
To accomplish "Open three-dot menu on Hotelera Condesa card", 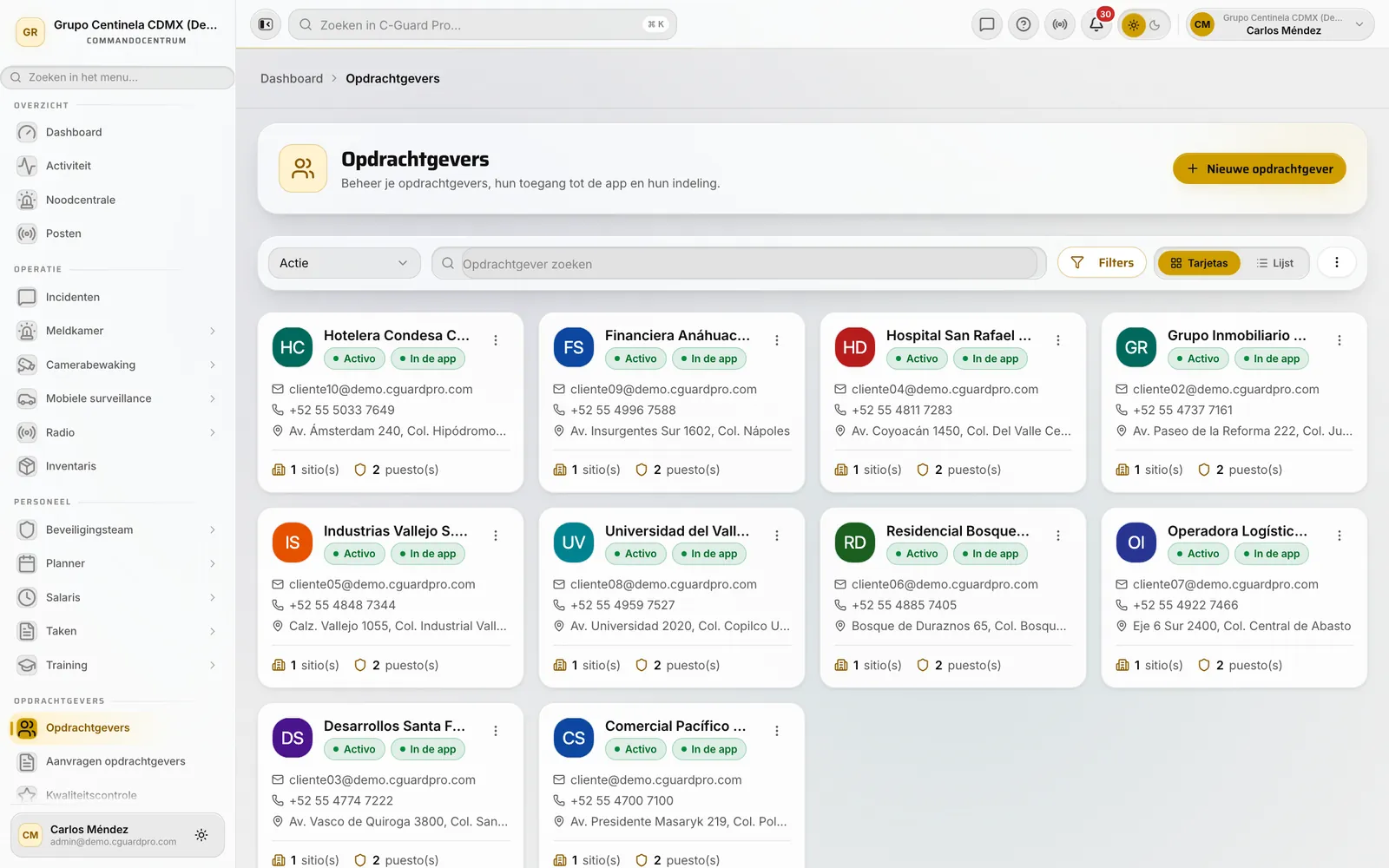I will point(496,340).
